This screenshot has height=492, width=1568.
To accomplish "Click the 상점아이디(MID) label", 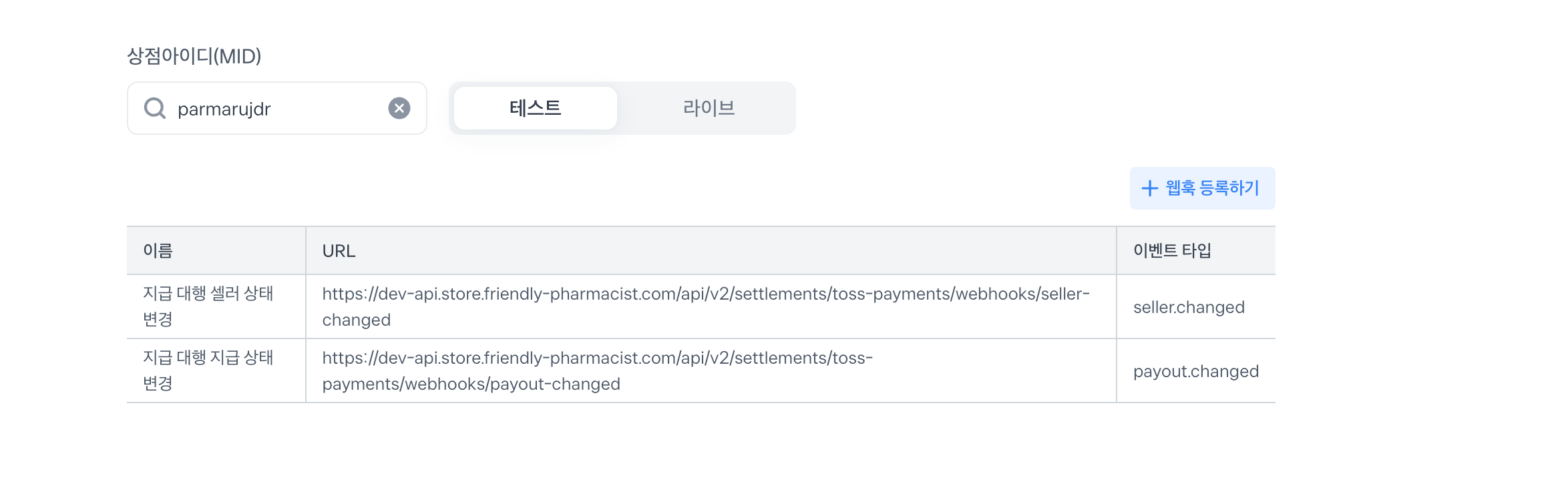I will [x=194, y=56].
